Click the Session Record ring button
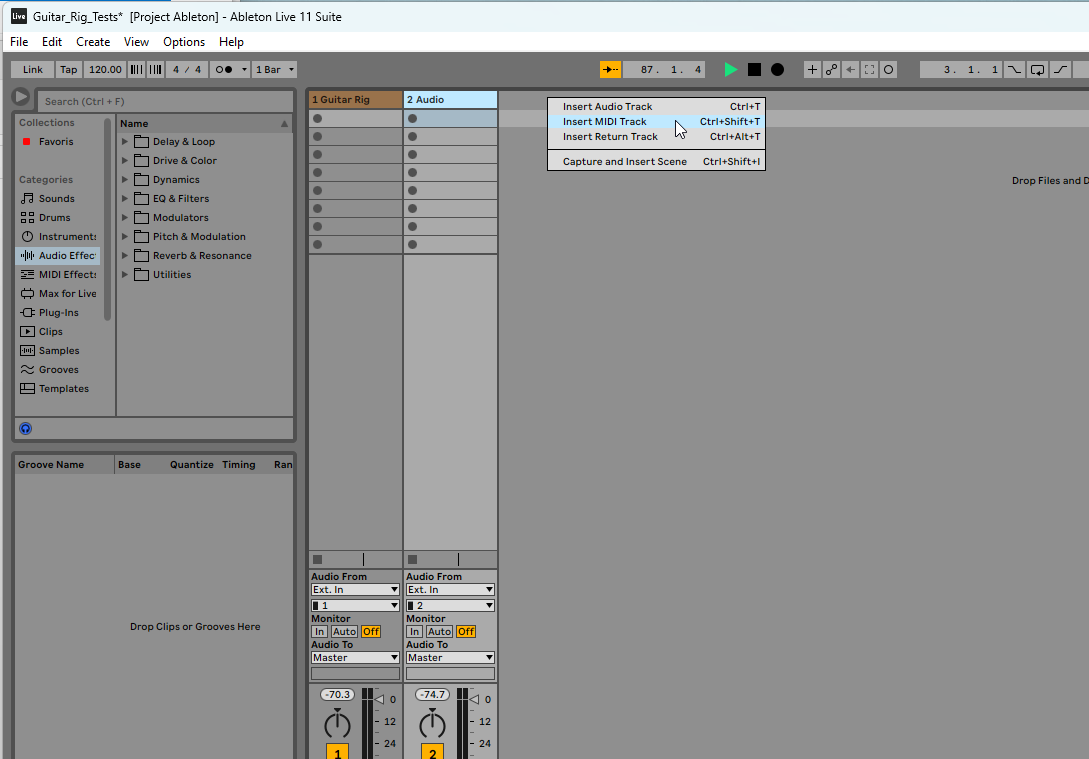 (x=888, y=69)
